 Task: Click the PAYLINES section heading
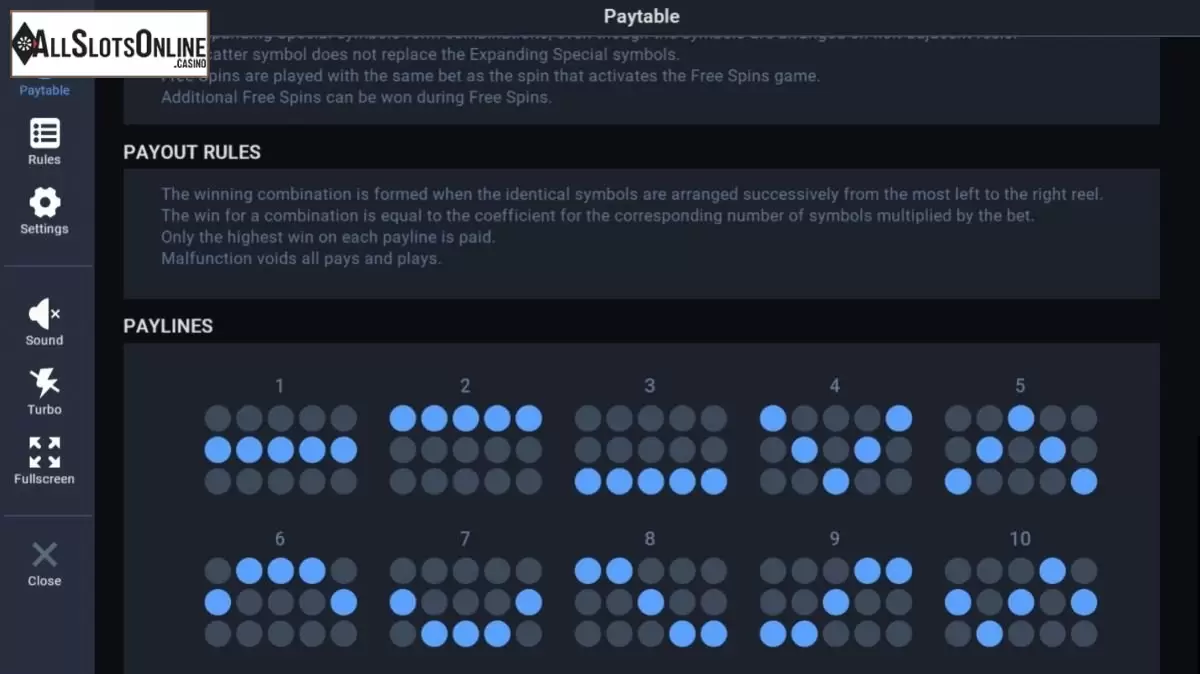(x=168, y=326)
